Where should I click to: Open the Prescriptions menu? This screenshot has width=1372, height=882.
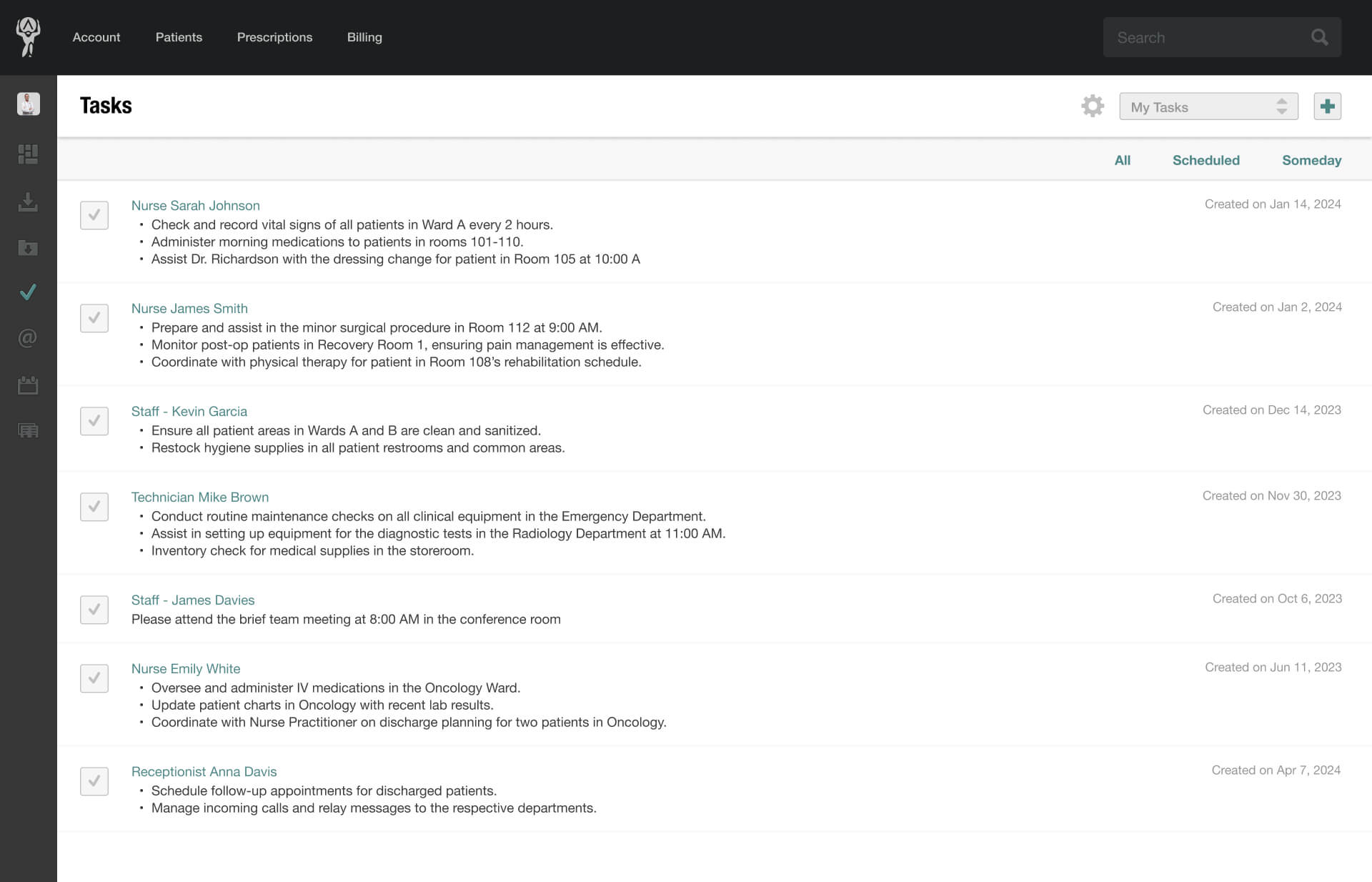pyautogui.click(x=274, y=36)
